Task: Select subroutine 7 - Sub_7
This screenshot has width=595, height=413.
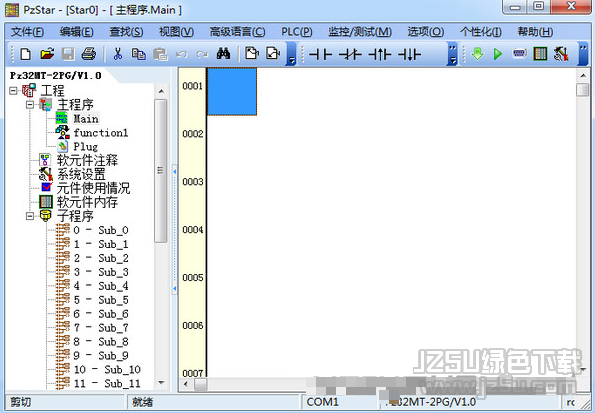Action: tap(101, 328)
